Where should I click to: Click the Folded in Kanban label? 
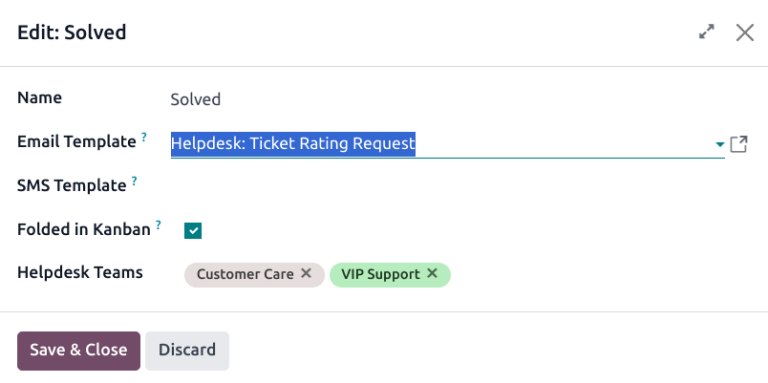coord(84,230)
